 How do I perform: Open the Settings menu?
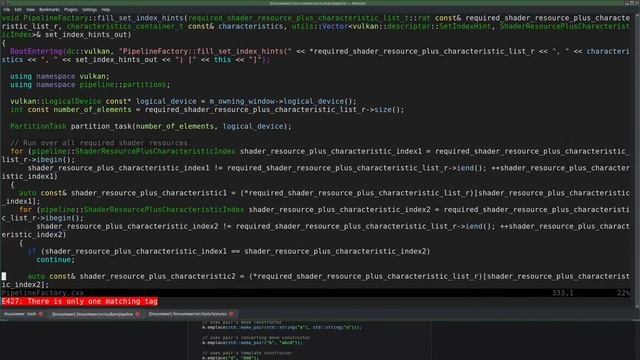89,9
